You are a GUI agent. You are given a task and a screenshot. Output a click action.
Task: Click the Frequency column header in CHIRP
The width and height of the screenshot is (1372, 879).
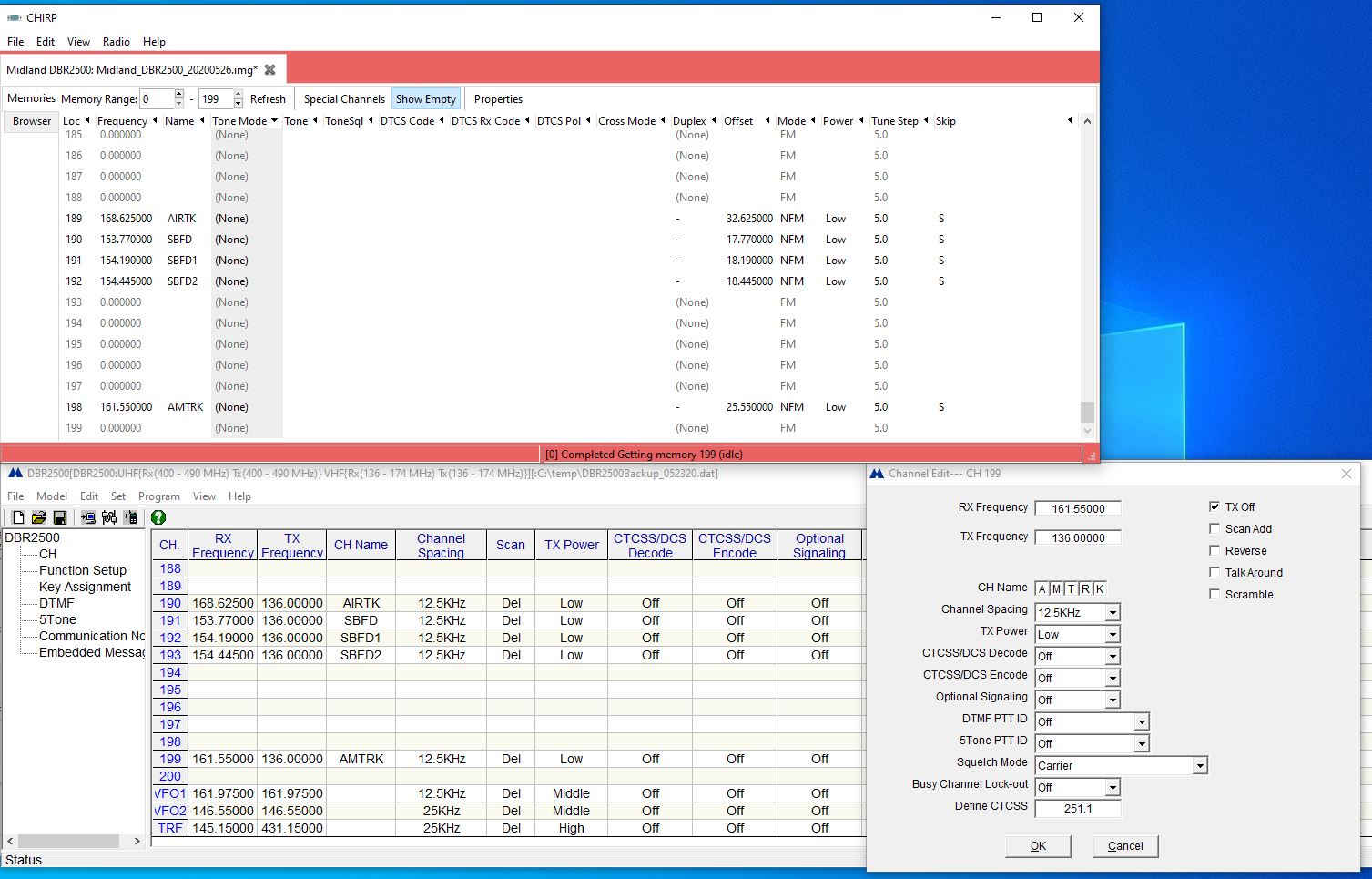pos(122,121)
